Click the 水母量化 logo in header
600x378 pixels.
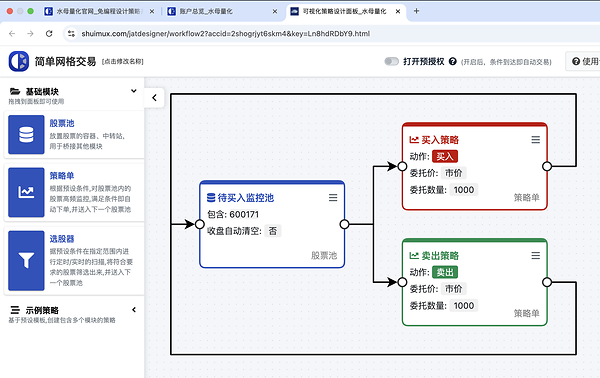click(19, 61)
